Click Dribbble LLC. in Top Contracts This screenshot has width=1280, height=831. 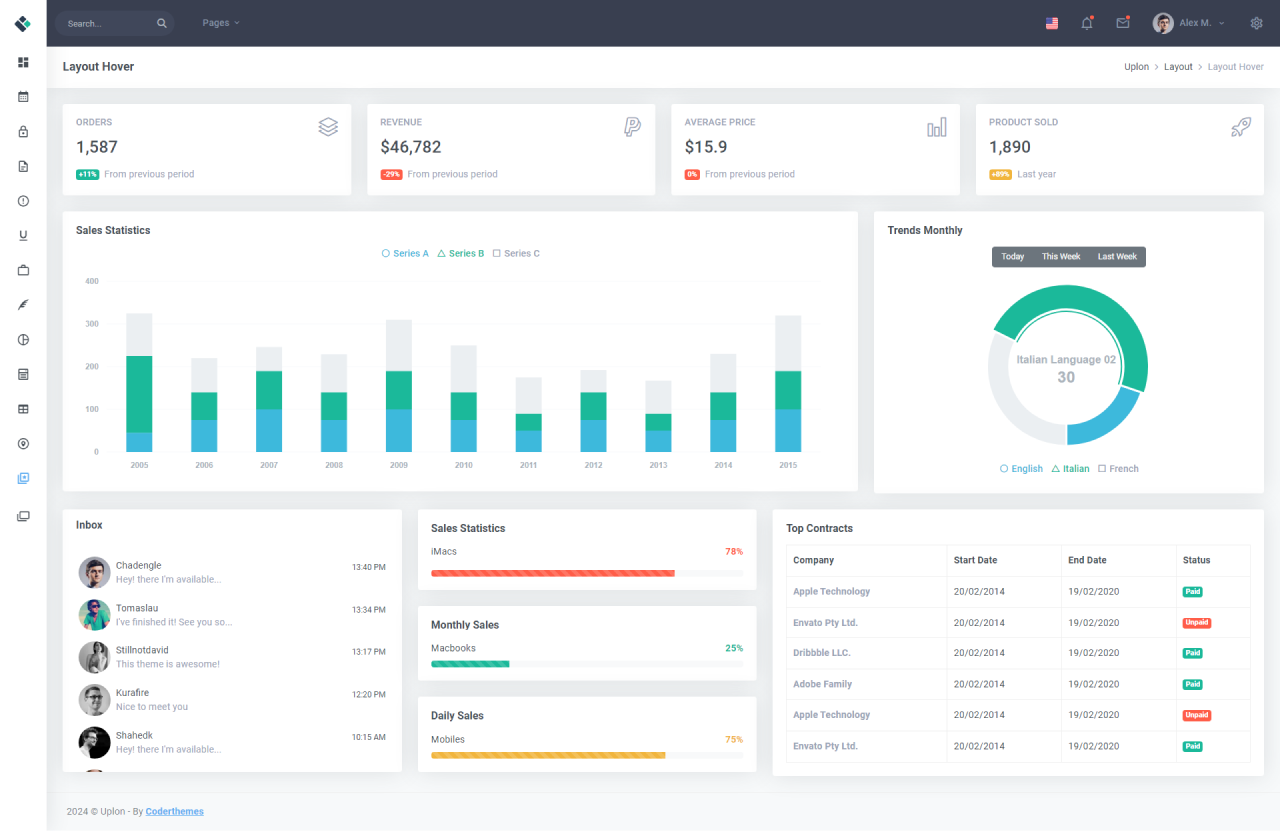pos(821,653)
